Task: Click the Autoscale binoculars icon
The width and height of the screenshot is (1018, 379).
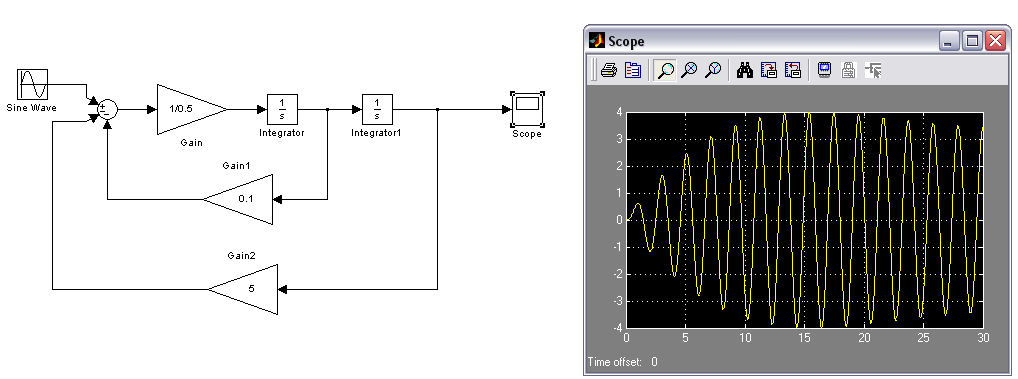Action: pyautogui.click(x=745, y=70)
